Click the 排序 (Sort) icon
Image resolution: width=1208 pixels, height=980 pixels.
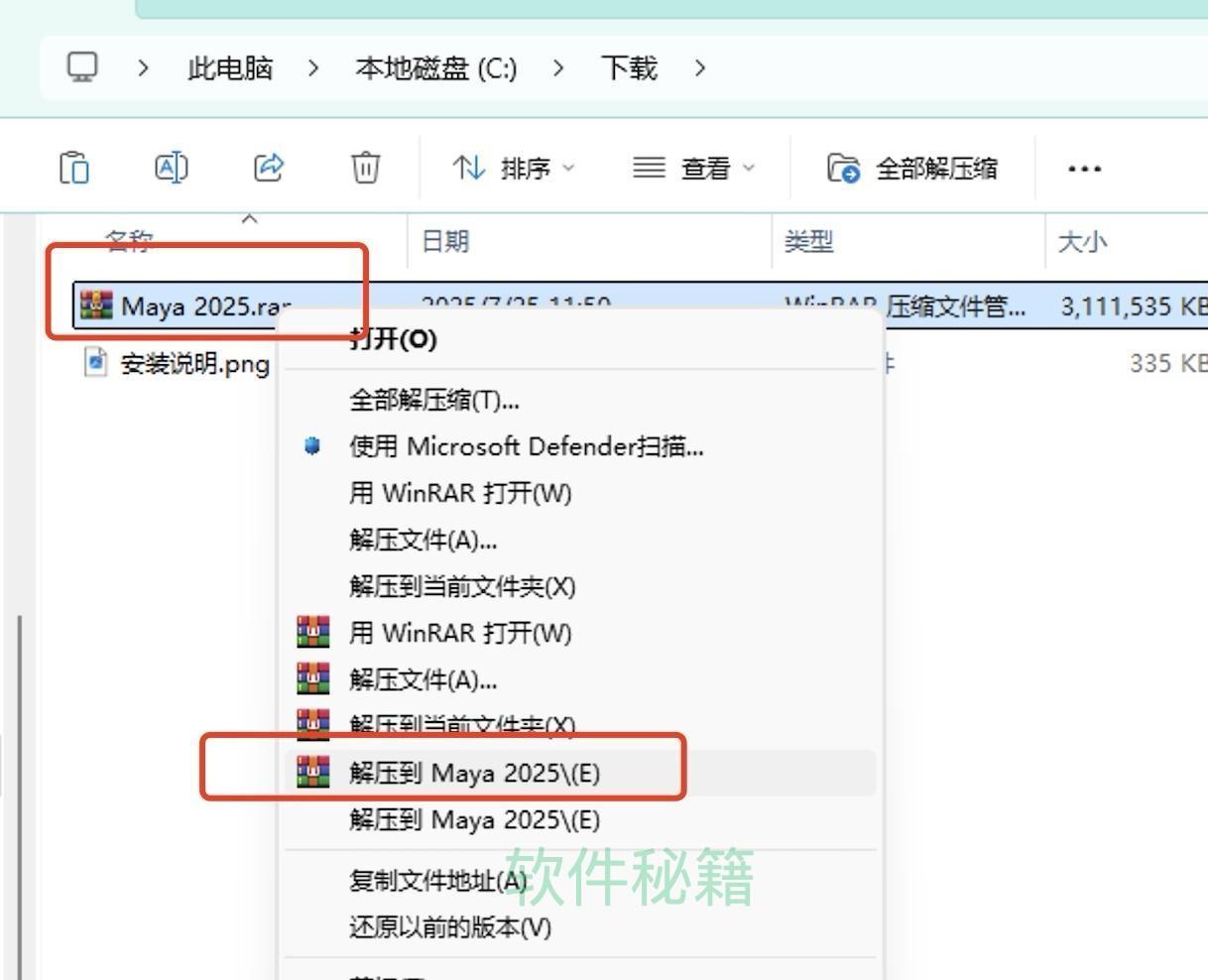[x=470, y=168]
